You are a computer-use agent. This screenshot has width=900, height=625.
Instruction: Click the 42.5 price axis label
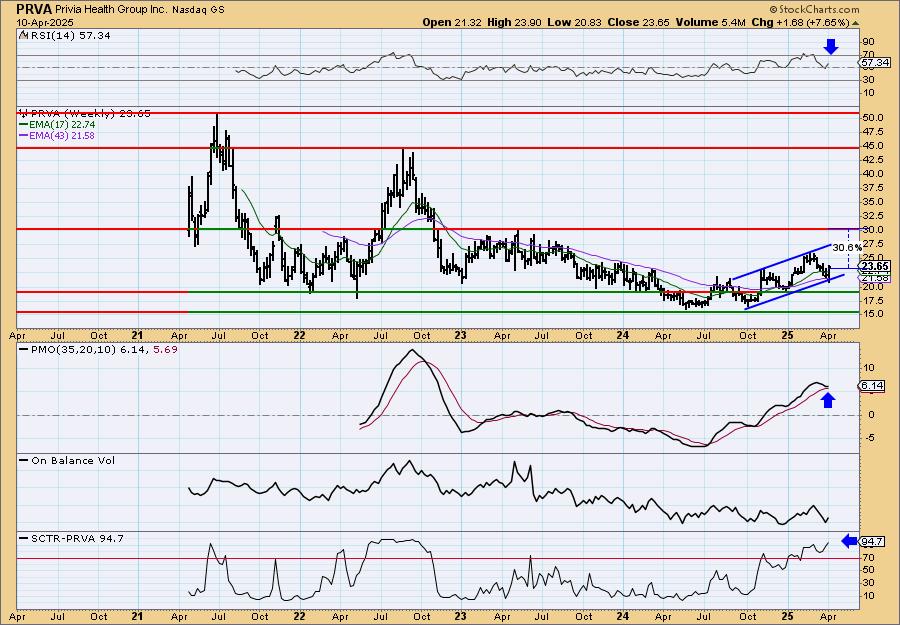(x=872, y=160)
